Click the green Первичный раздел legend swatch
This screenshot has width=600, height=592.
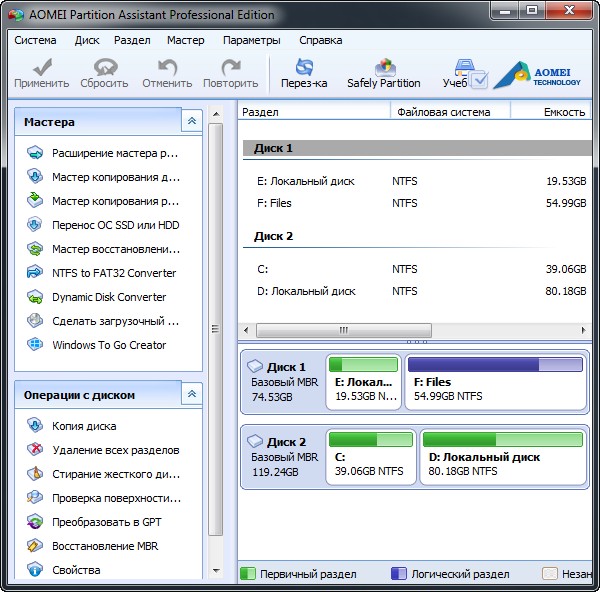pos(247,574)
